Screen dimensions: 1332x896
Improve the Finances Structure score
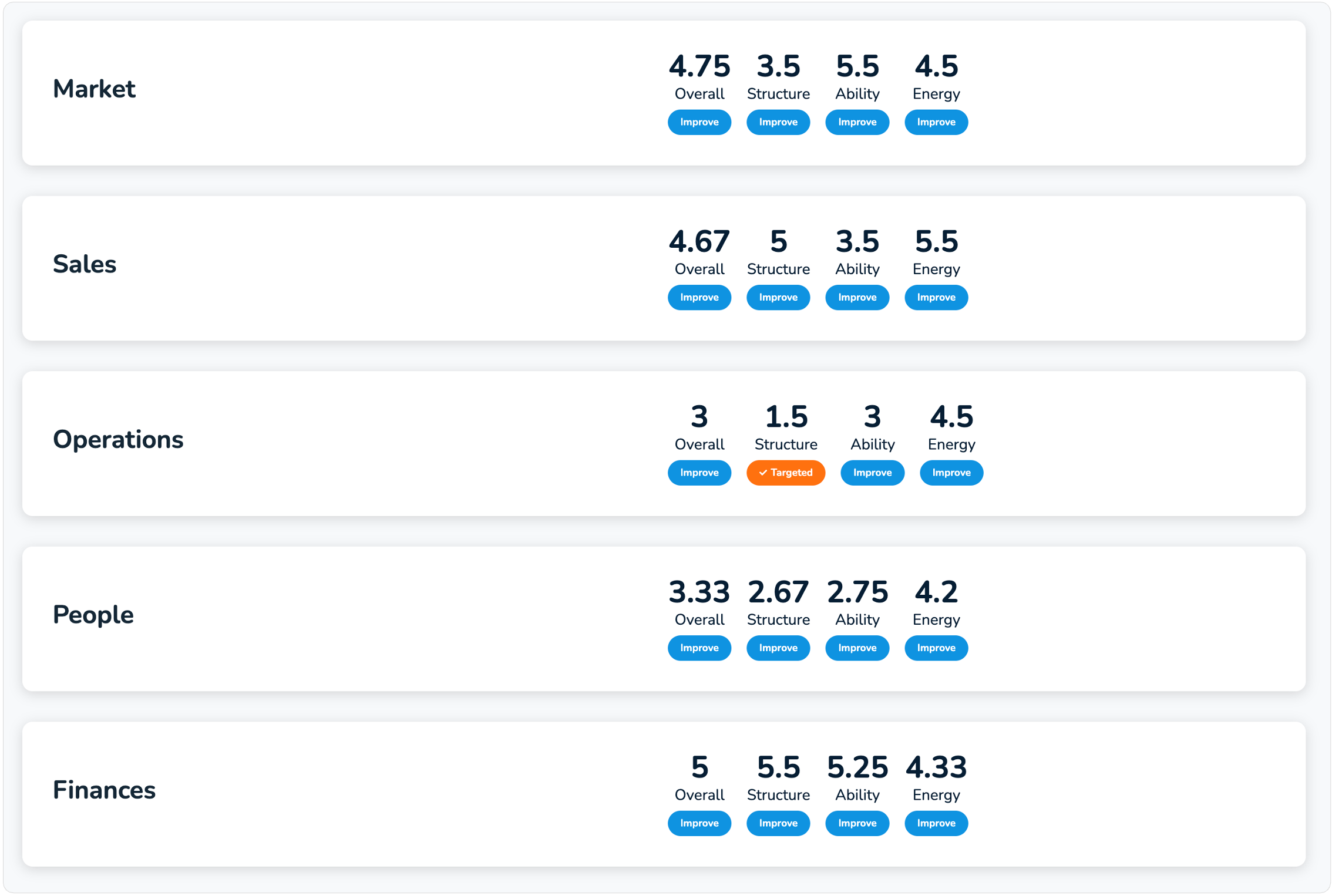pyautogui.click(x=778, y=823)
